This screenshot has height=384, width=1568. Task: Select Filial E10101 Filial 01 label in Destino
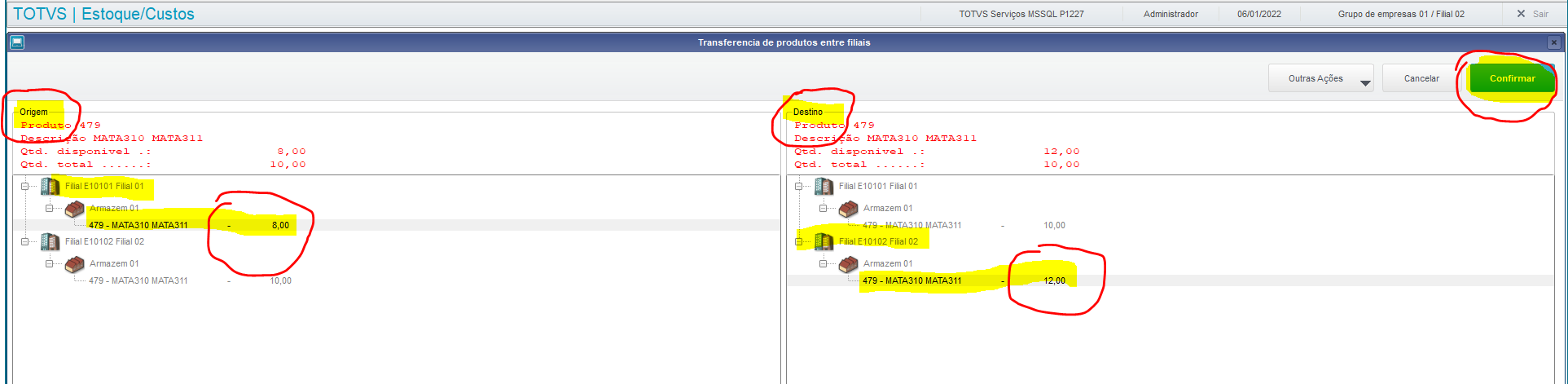(x=878, y=186)
